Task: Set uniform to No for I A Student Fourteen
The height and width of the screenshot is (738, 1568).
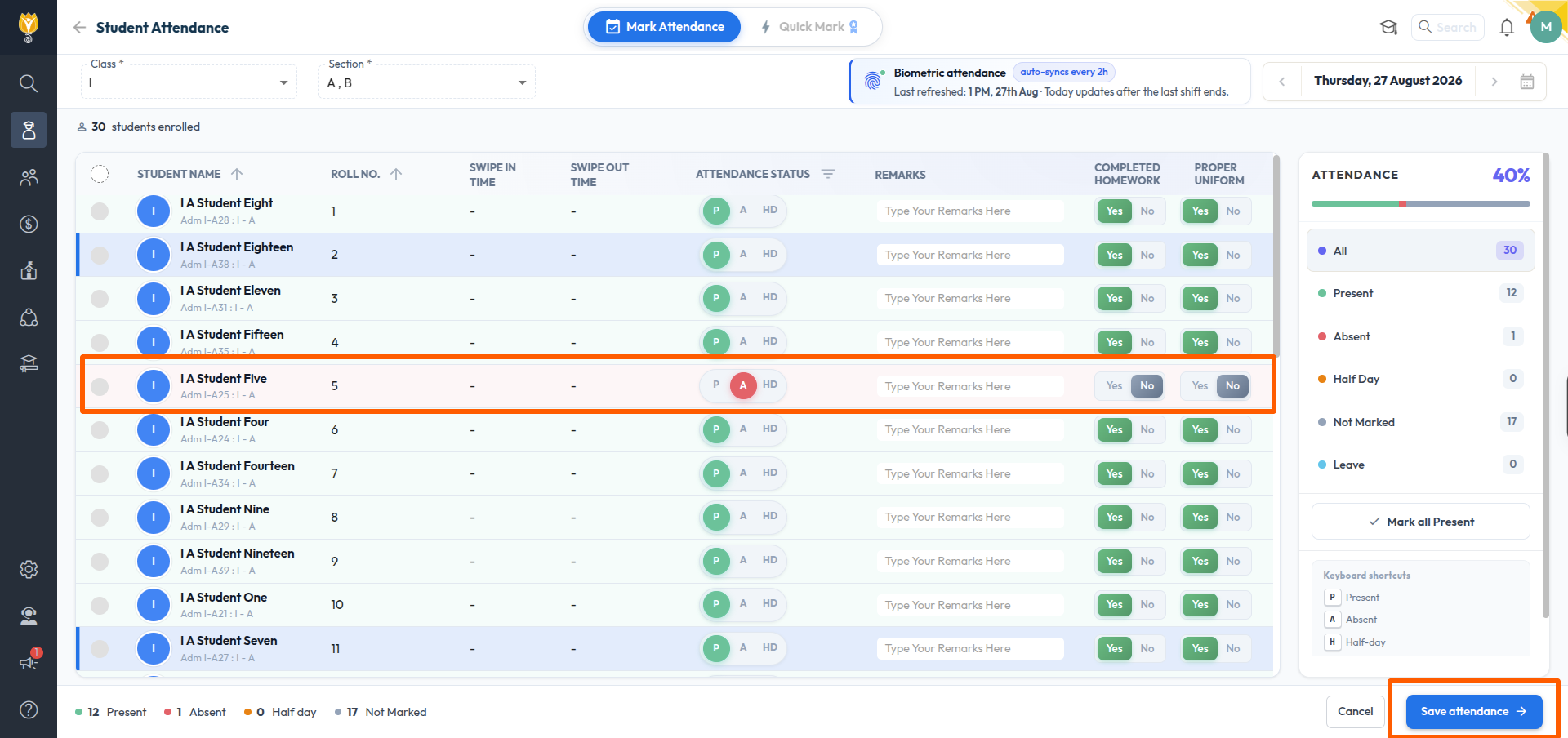Action: click(1233, 473)
